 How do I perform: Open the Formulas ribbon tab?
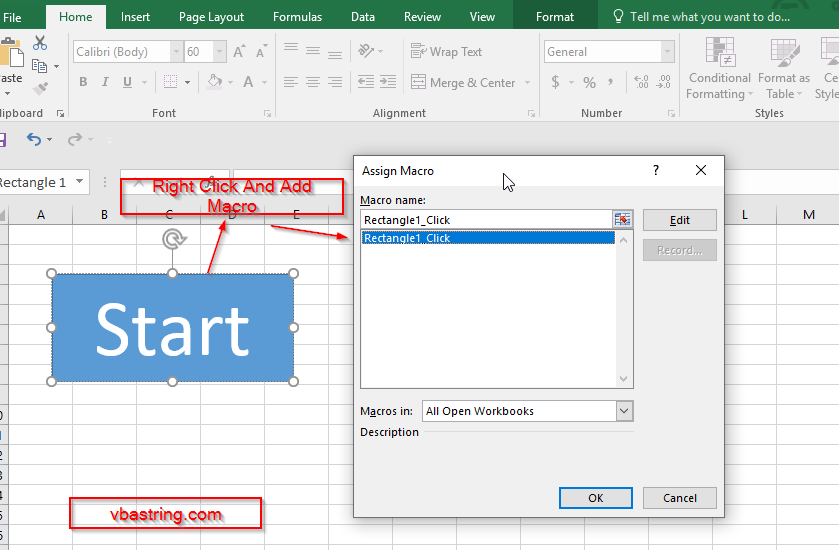(x=297, y=17)
